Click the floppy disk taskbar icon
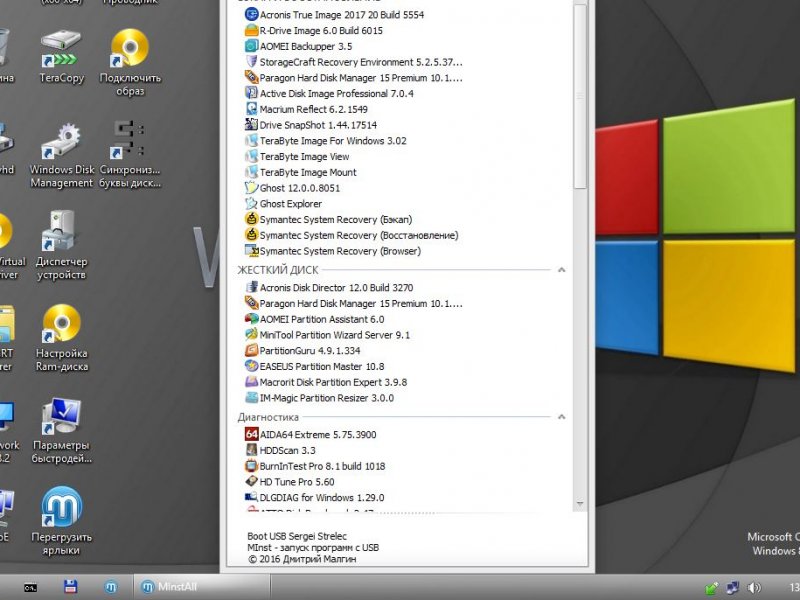 (70, 587)
